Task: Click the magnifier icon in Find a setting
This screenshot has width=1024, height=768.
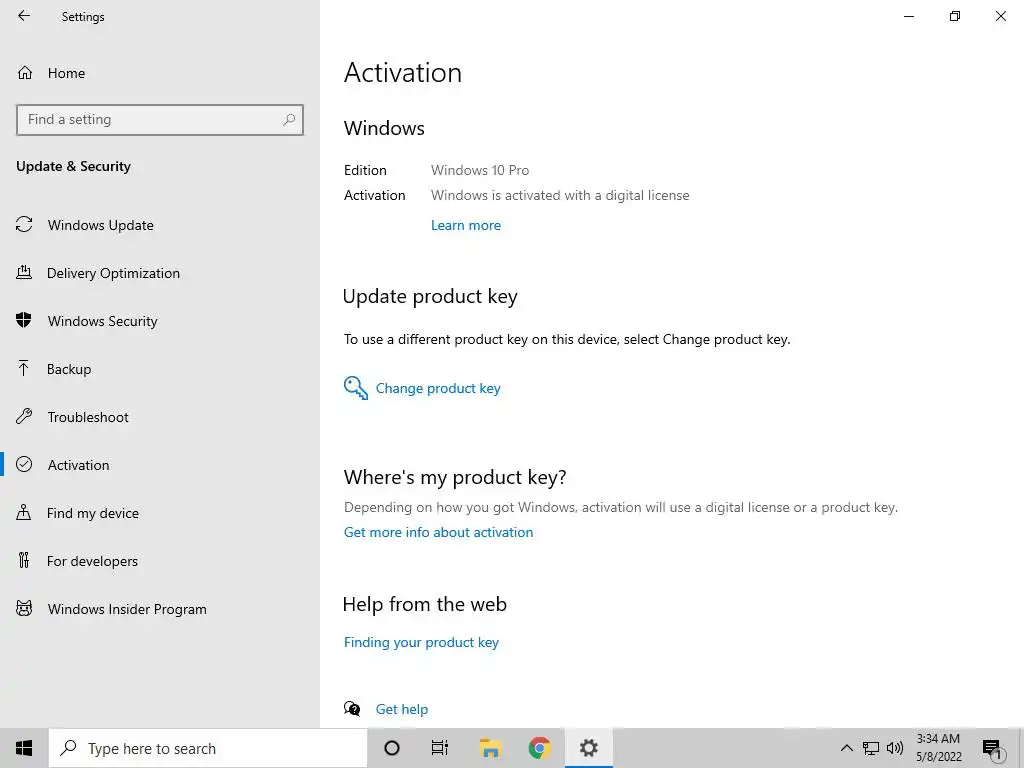Action: [x=289, y=120]
